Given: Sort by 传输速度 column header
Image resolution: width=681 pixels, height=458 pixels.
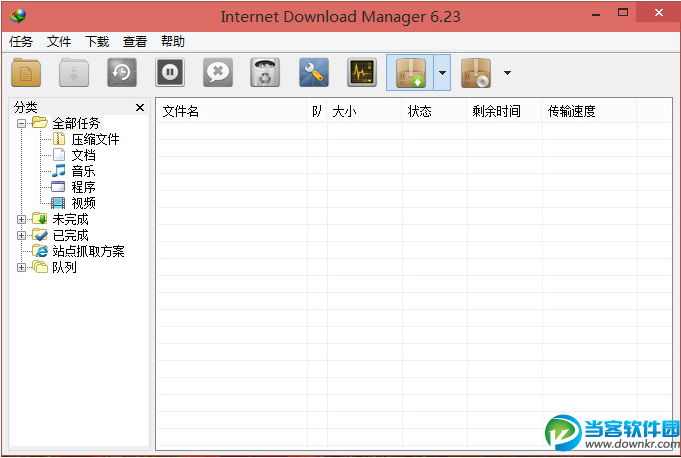Looking at the screenshot, I should tap(589, 112).
